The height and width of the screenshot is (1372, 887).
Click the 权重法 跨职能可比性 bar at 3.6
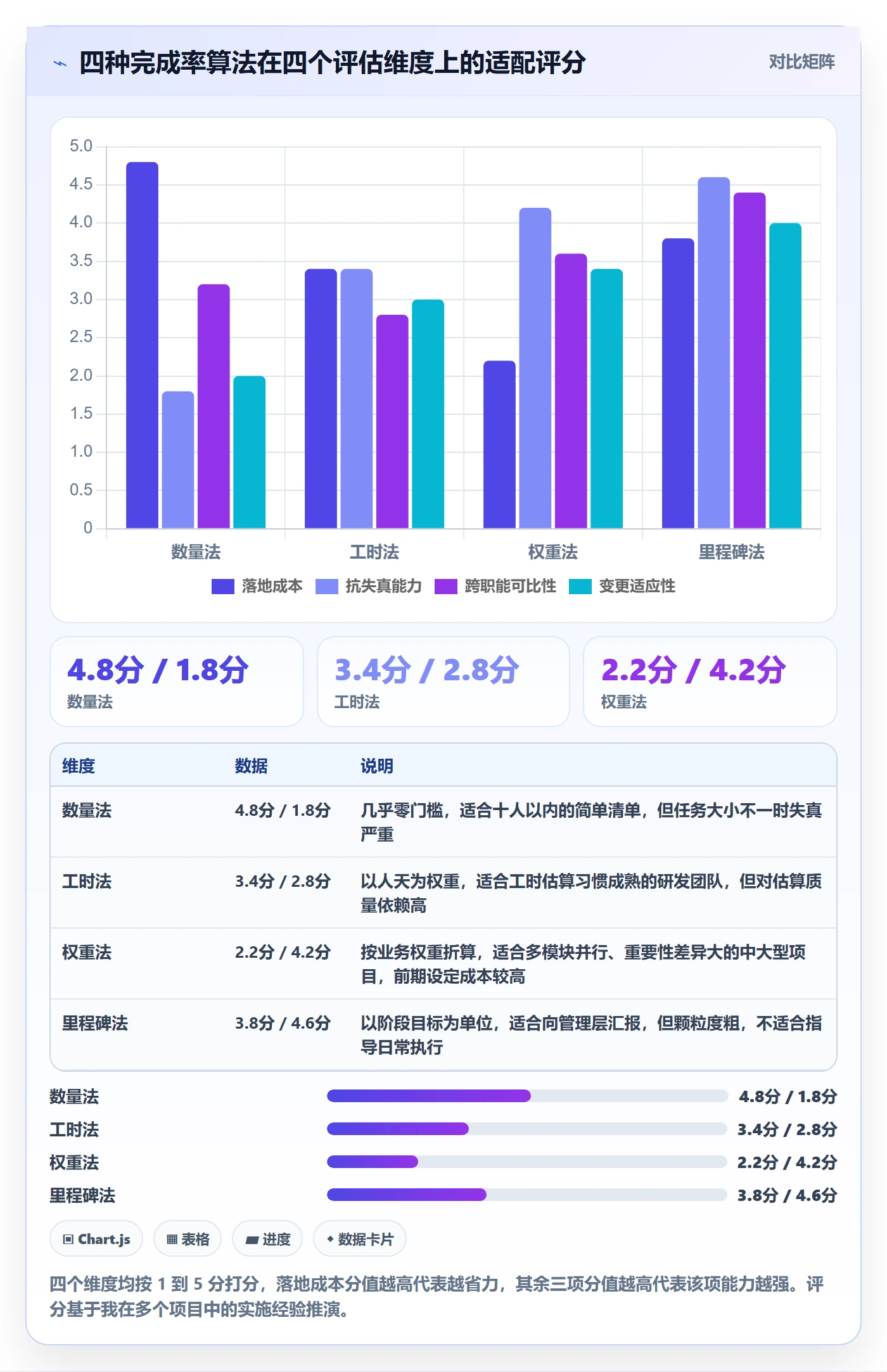click(571, 391)
